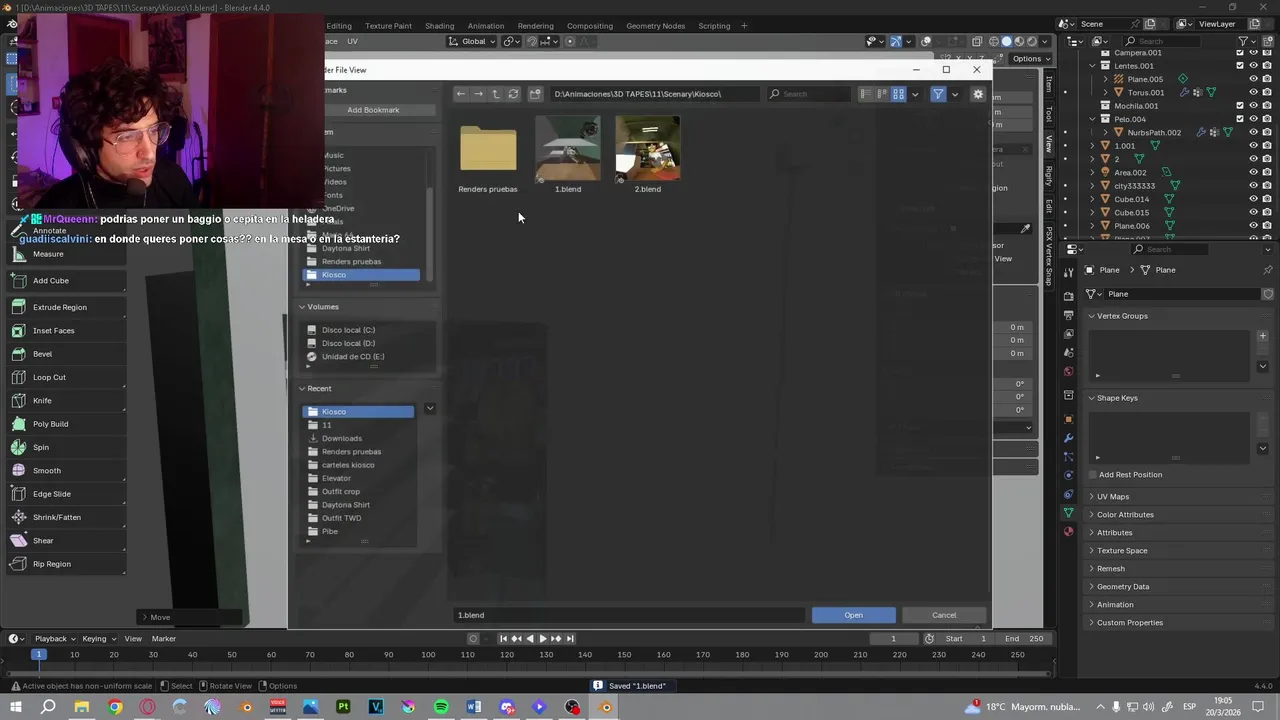The width and height of the screenshot is (1280, 720).
Task: Select the Rip Region tool
Action: 66,564
